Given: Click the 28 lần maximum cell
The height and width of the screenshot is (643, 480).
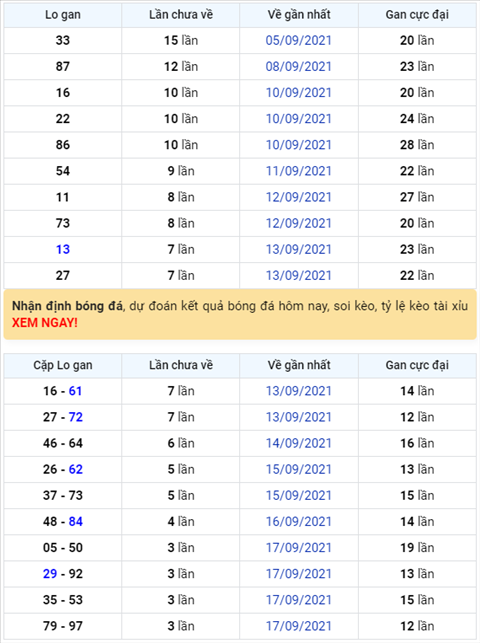Looking at the screenshot, I should (417, 145).
